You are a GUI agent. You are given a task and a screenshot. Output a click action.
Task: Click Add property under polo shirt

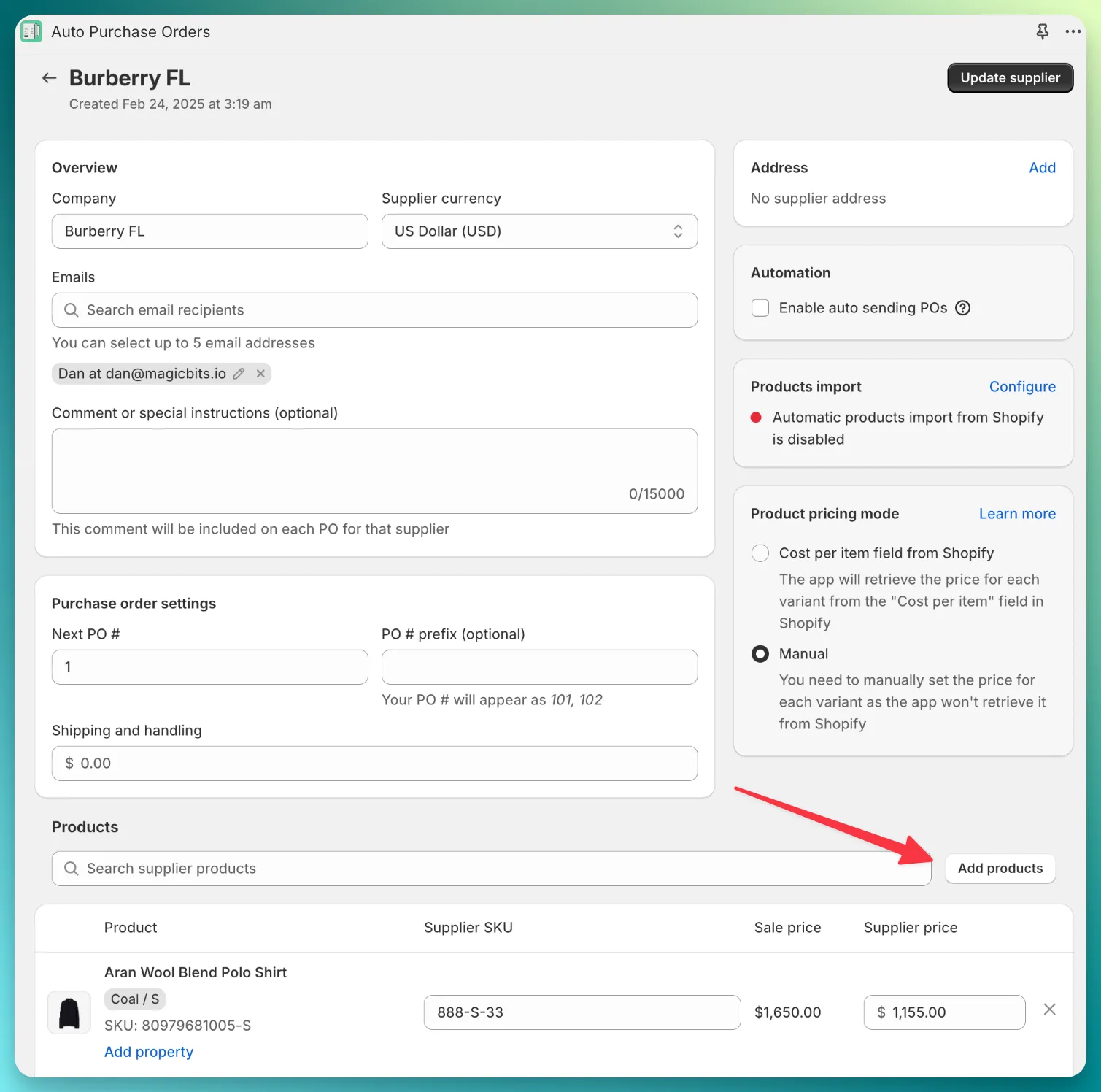point(149,1052)
